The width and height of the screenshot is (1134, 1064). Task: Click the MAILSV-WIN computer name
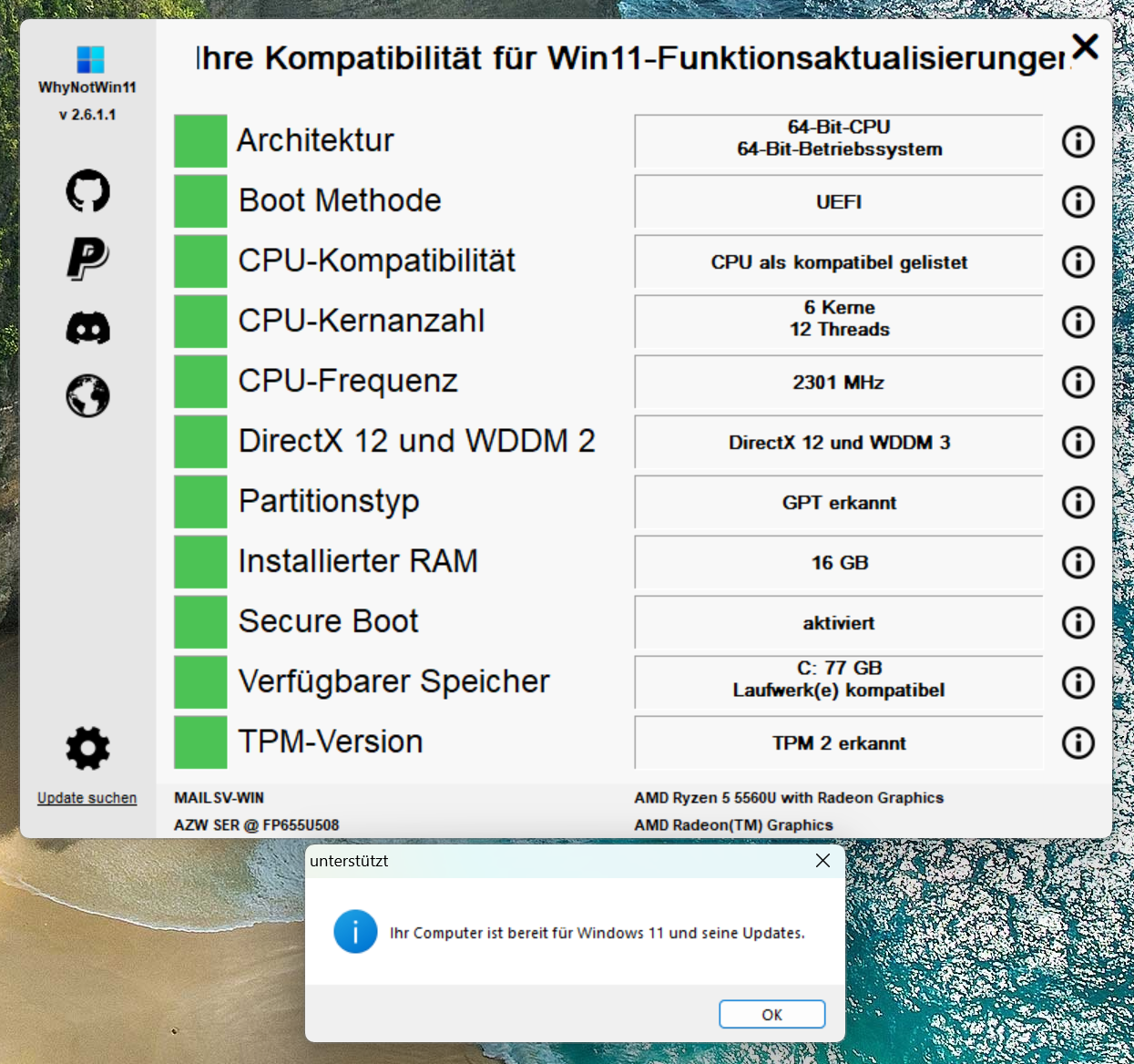[219, 798]
